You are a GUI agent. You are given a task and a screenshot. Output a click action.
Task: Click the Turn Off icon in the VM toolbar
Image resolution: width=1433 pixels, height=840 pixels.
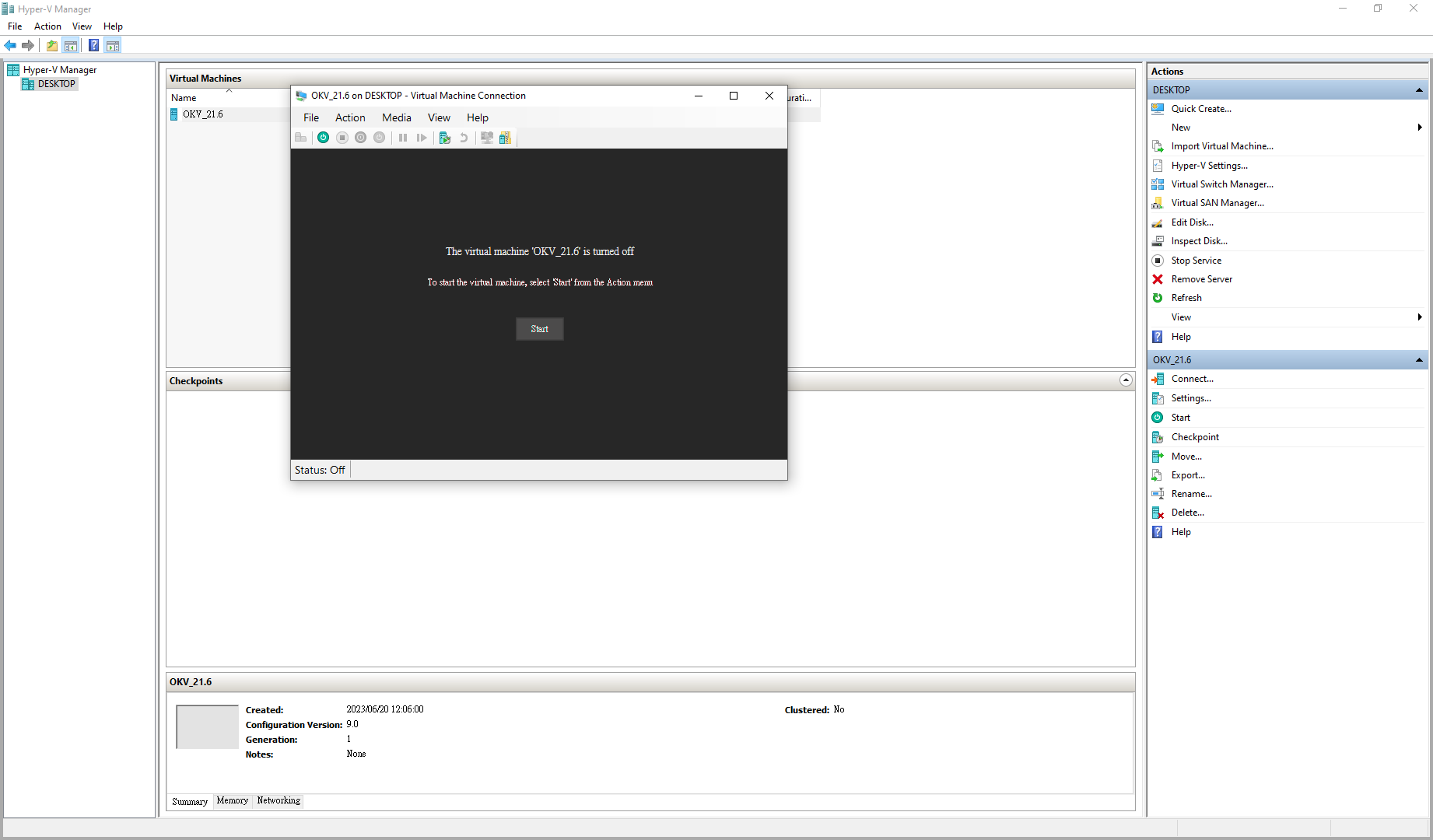tap(342, 138)
